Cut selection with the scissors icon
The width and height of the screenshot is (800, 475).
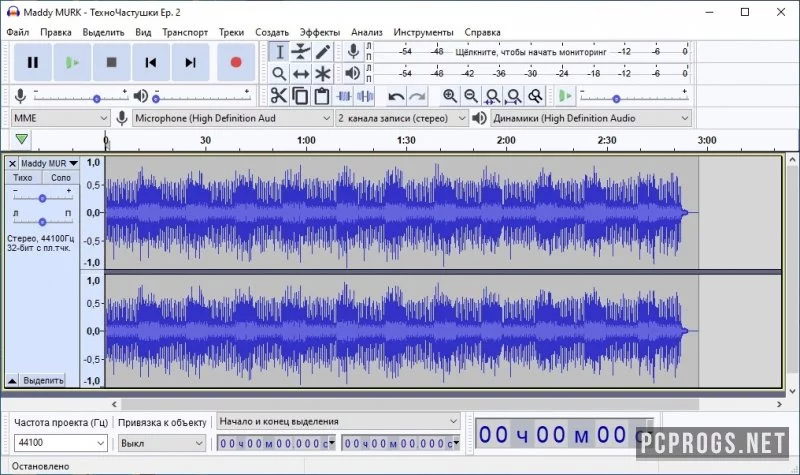click(279, 96)
